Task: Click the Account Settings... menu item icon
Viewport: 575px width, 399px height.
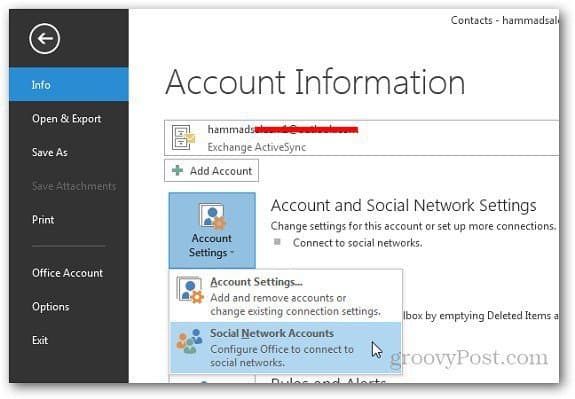Action: point(190,290)
